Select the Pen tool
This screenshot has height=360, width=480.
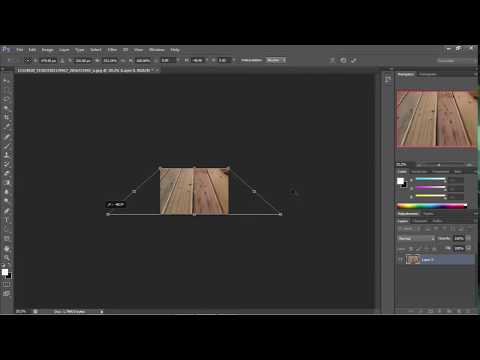pyautogui.click(x=7, y=211)
